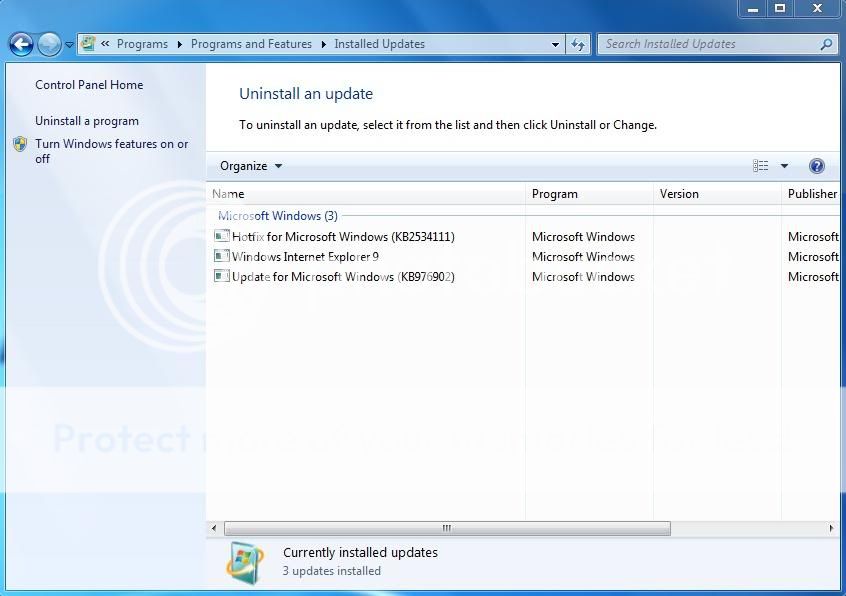Open the Control Panel Home link
Screen dimensions: 846x596
[x=89, y=85]
